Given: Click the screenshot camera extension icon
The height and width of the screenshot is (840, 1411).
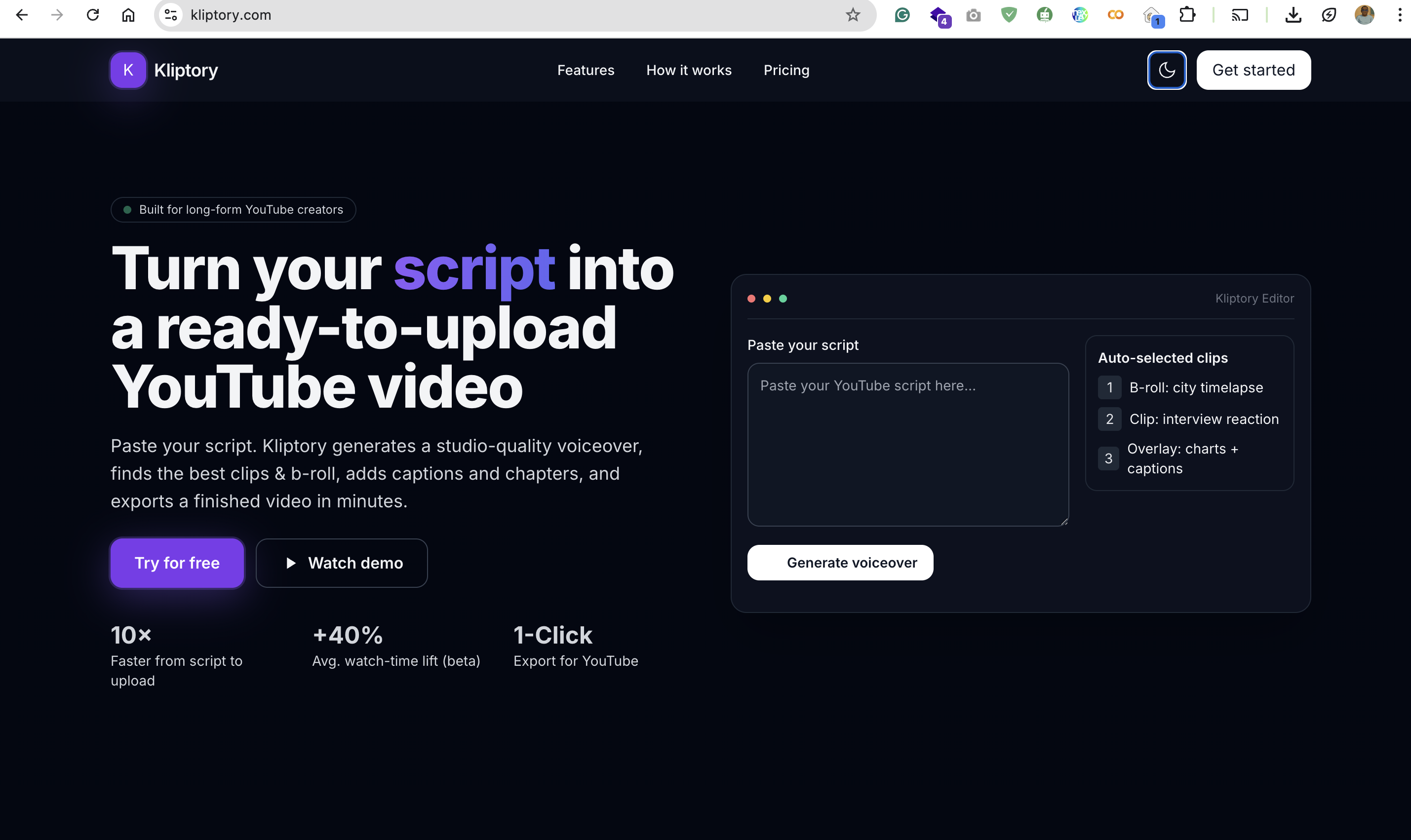Looking at the screenshot, I should (x=973, y=15).
